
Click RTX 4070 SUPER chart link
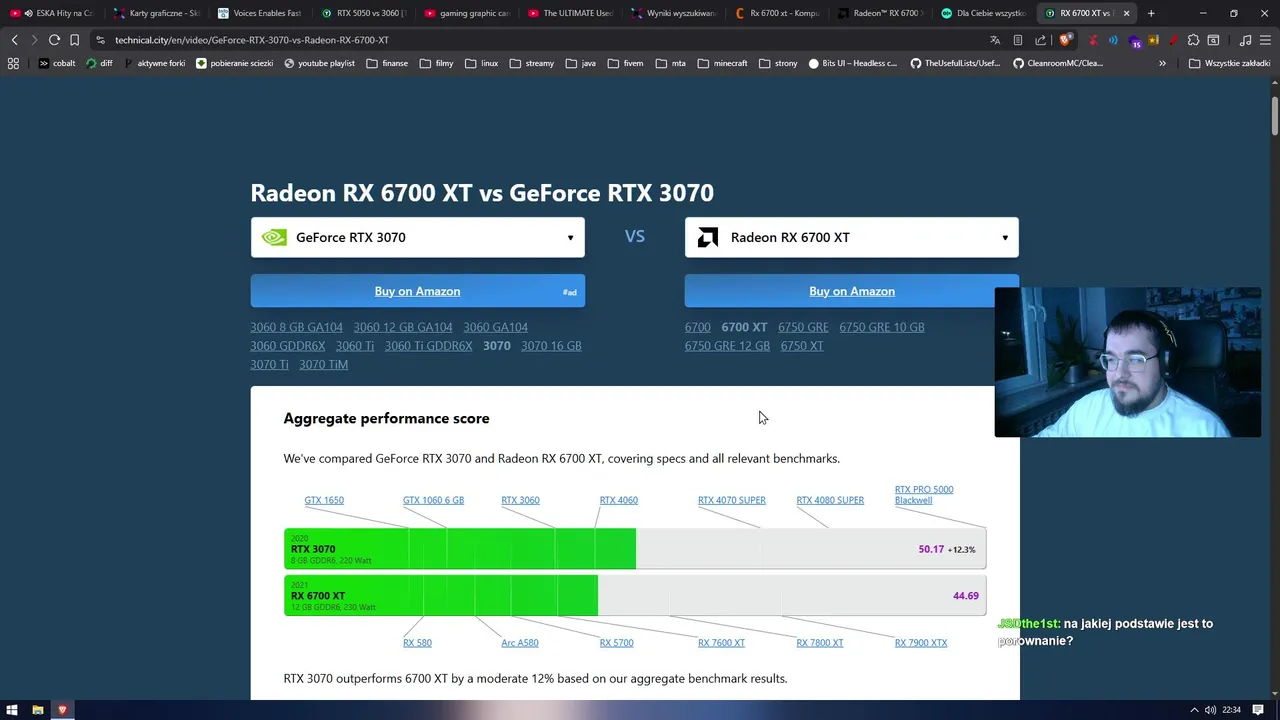732,500
